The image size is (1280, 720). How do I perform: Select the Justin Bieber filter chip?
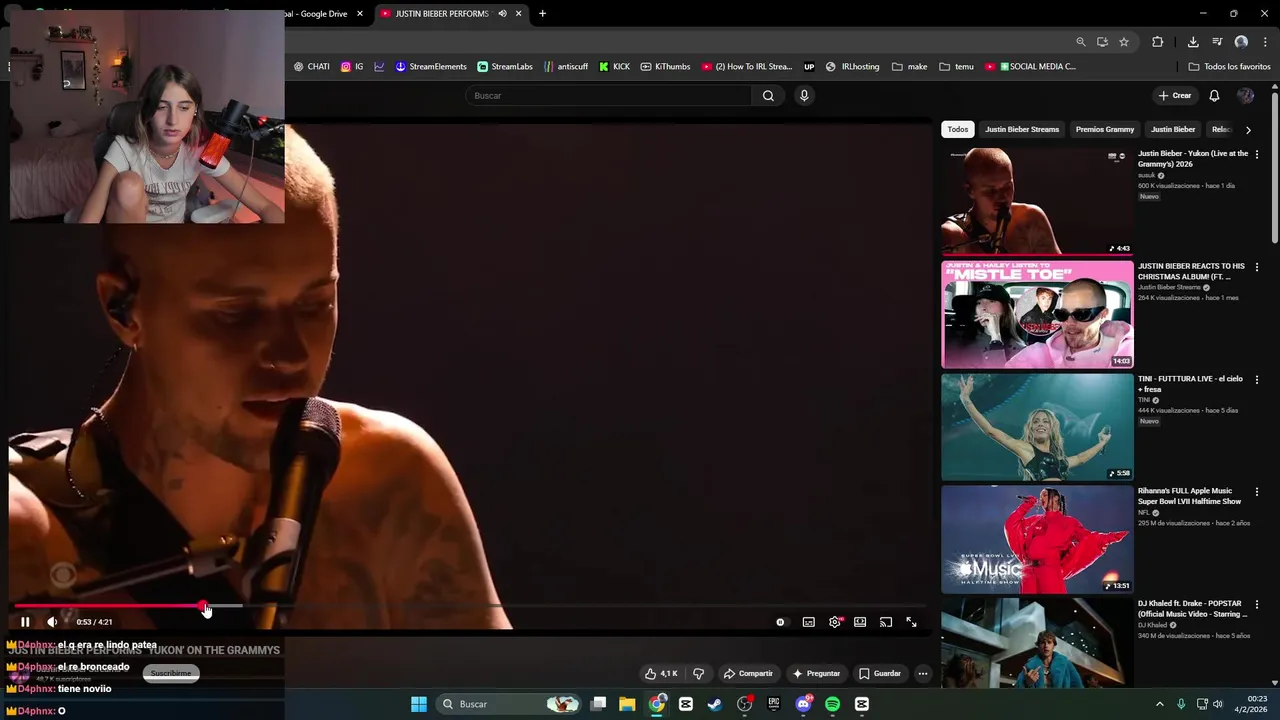point(1173,129)
